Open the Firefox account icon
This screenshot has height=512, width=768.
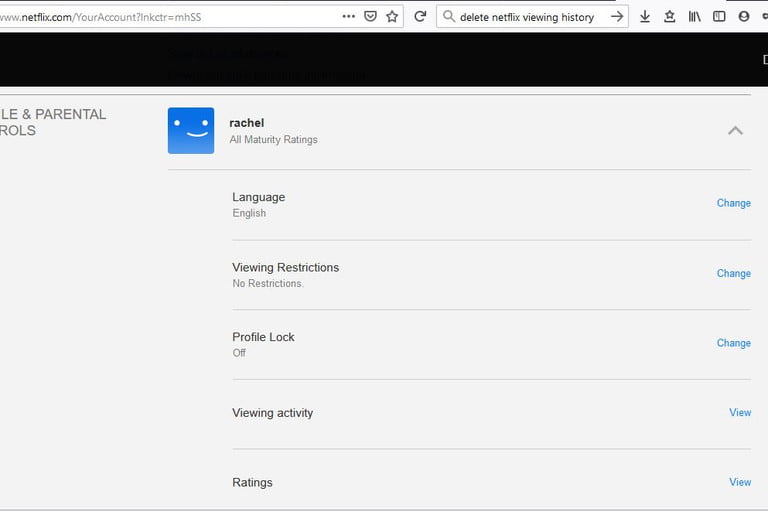744,17
